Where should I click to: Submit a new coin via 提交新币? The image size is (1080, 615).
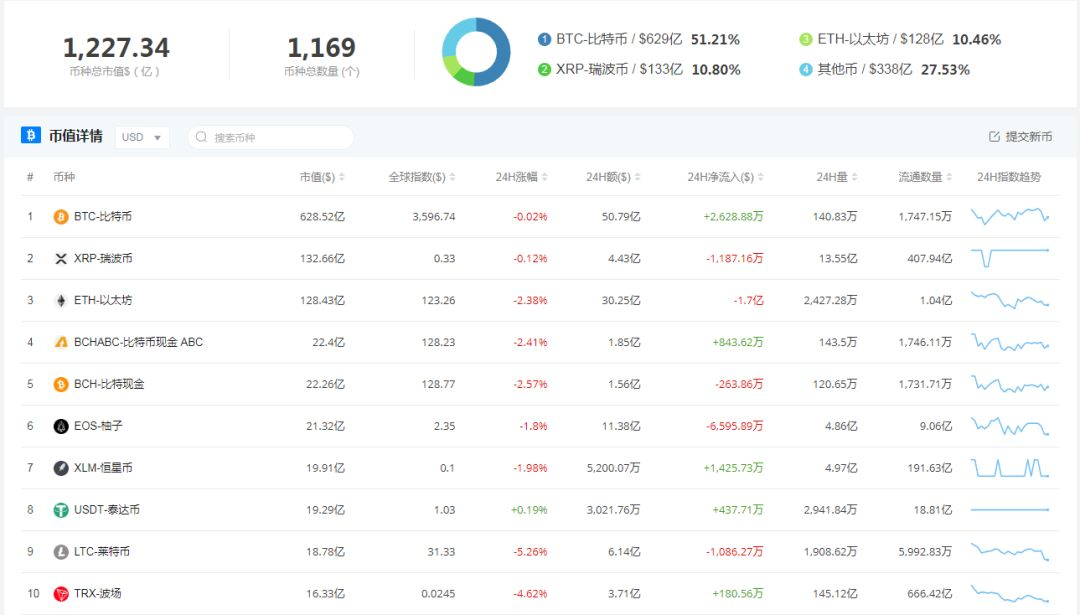point(1020,136)
